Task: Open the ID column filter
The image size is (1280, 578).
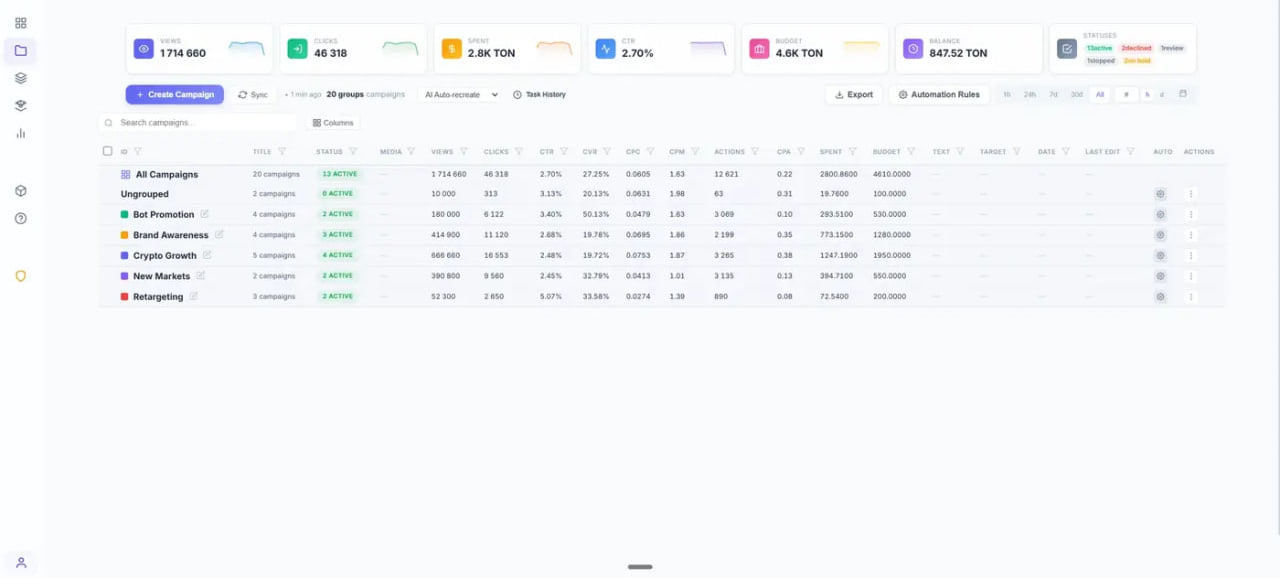Action: [x=138, y=152]
